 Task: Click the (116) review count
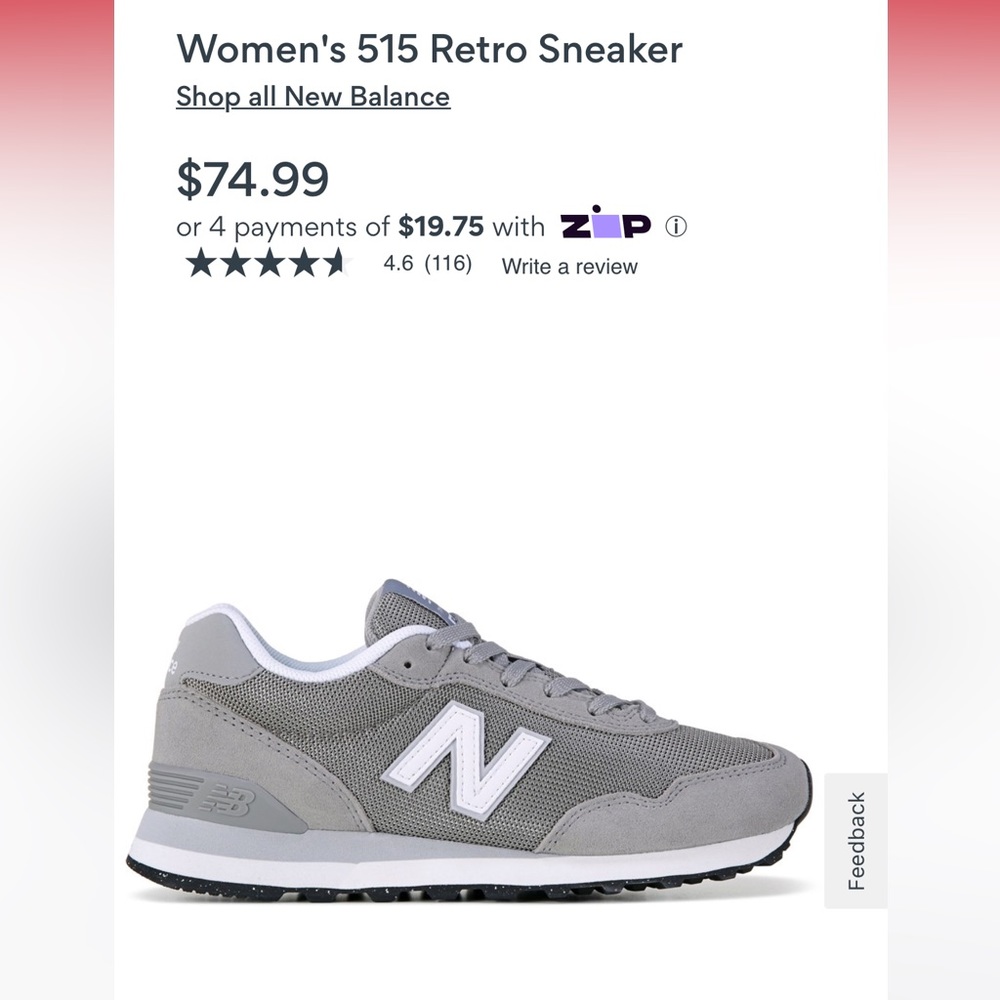pos(441,266)
